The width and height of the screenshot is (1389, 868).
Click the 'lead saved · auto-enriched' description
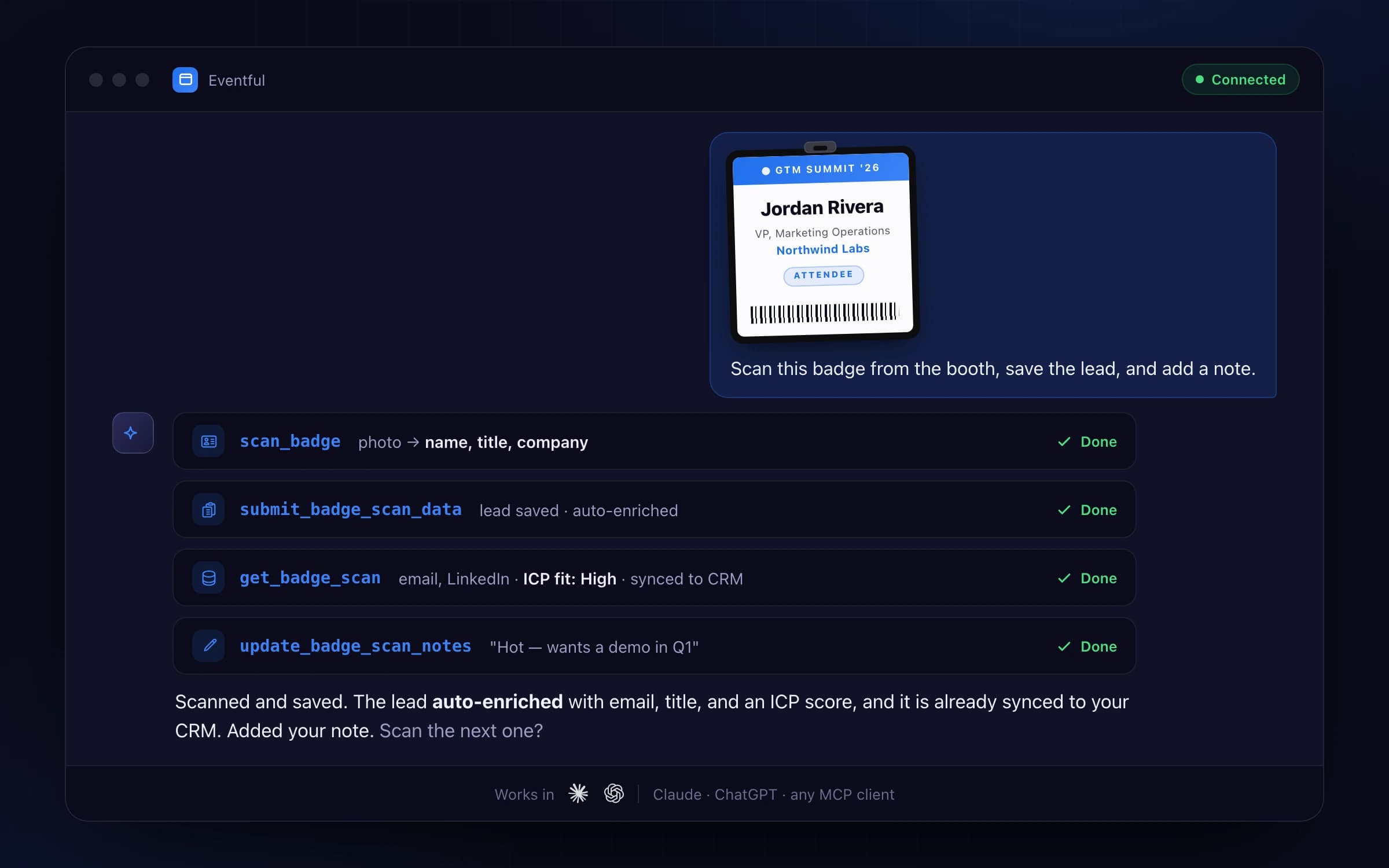click(x=579, y=510)
